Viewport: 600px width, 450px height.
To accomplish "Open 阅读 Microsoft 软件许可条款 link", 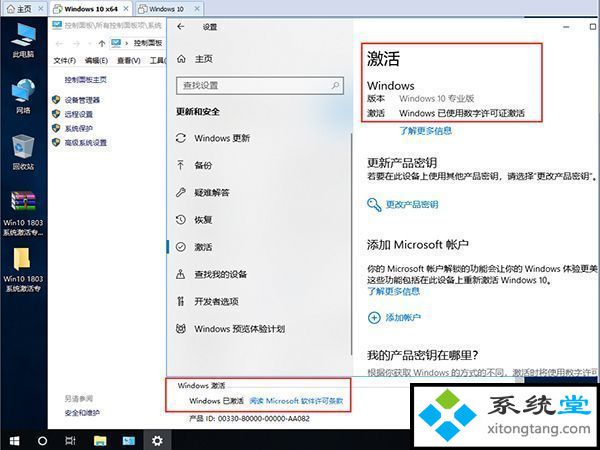I will tap(296, 401).
